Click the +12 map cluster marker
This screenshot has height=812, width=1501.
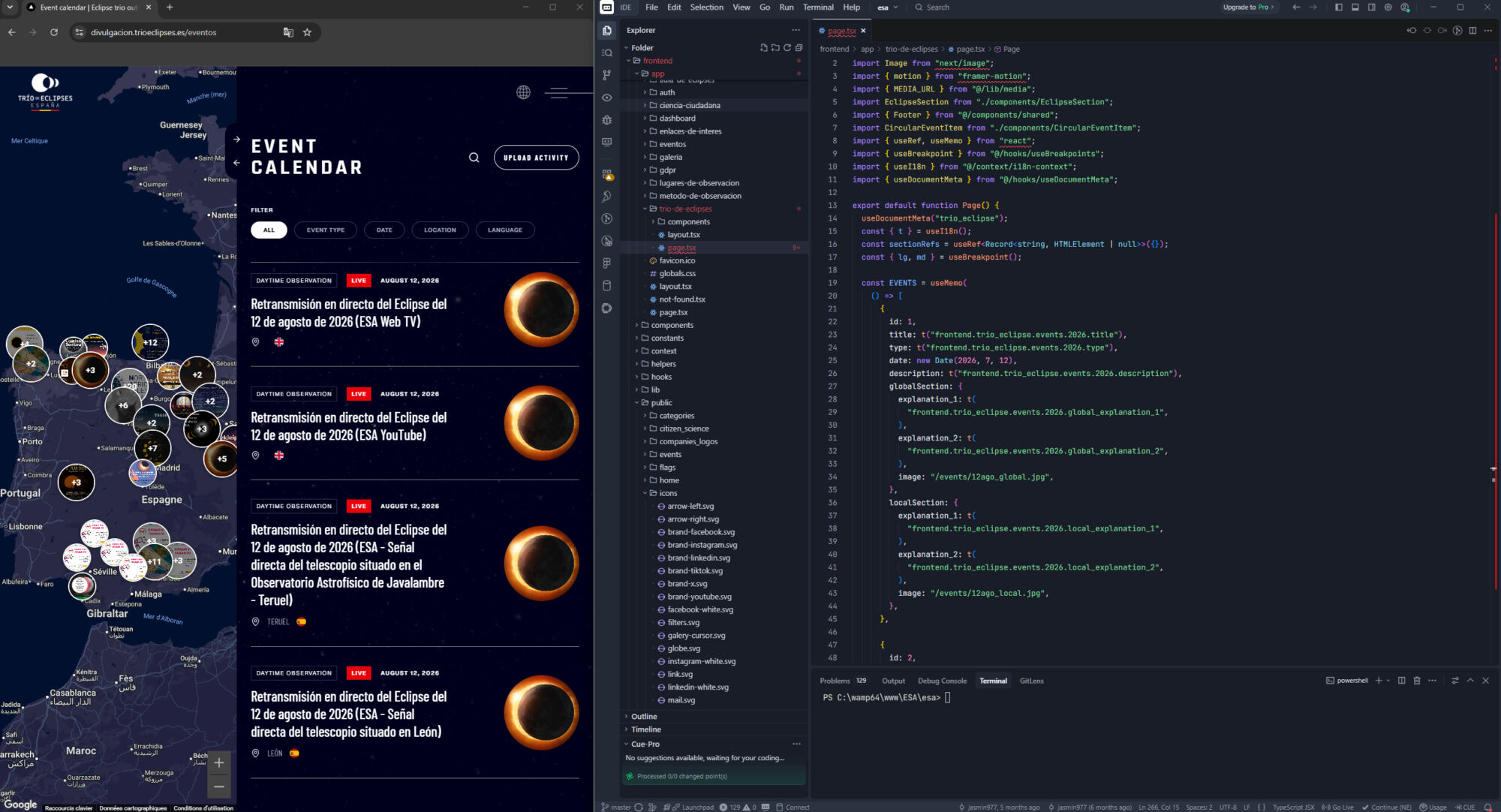150,342
